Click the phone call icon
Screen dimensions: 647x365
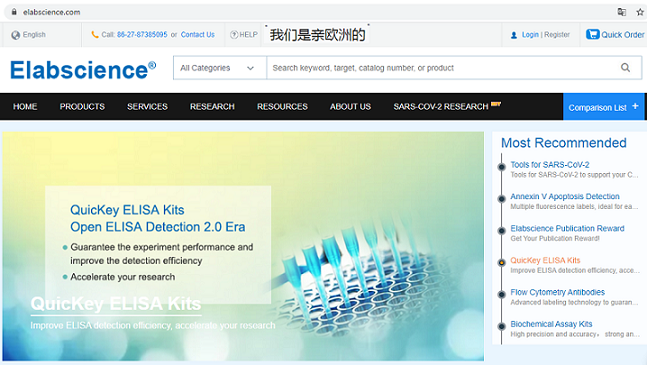coord(95,35)
